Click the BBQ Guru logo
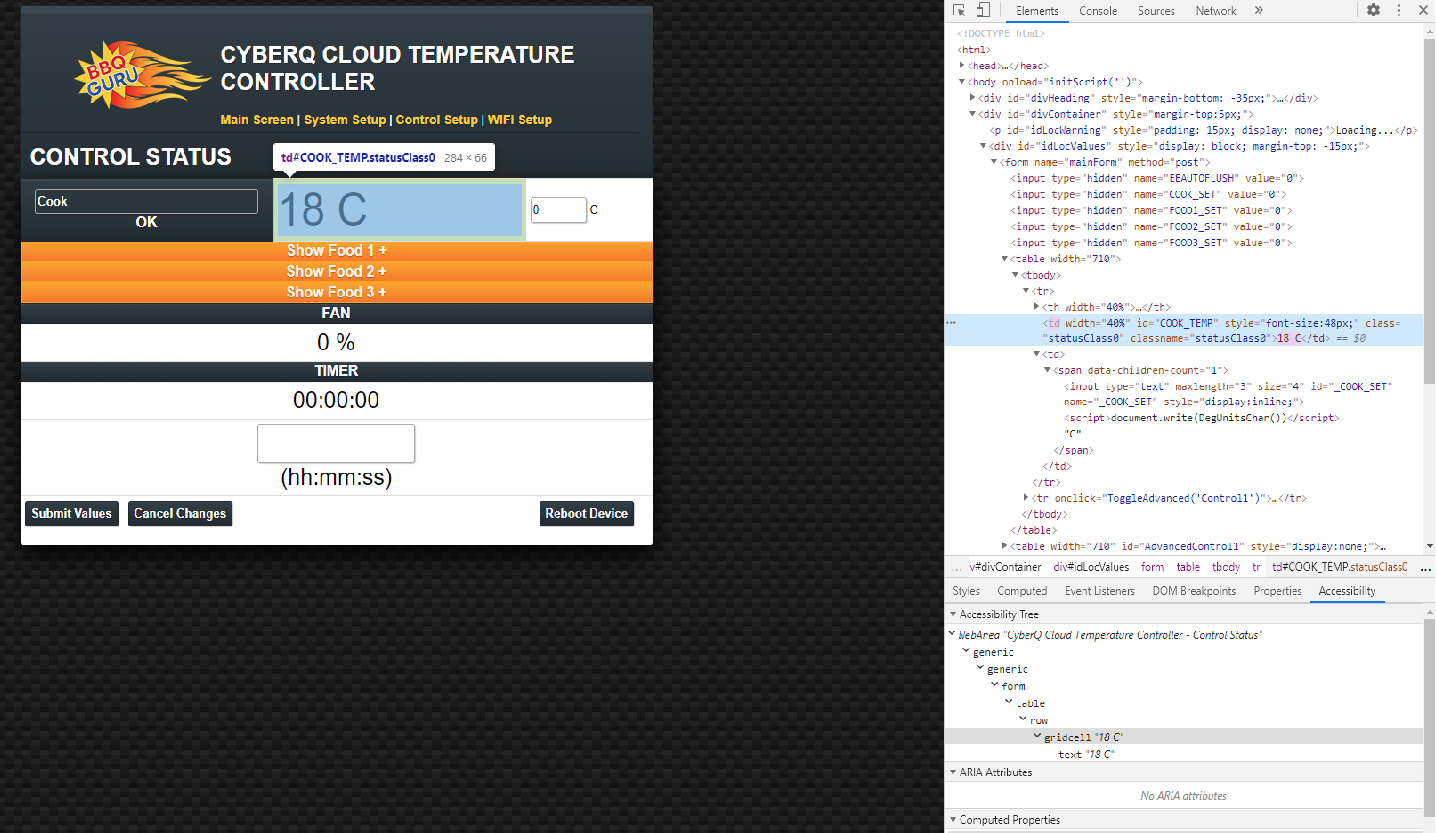The height and width of the screenshot is (833, 1437). tap(140, 76)
